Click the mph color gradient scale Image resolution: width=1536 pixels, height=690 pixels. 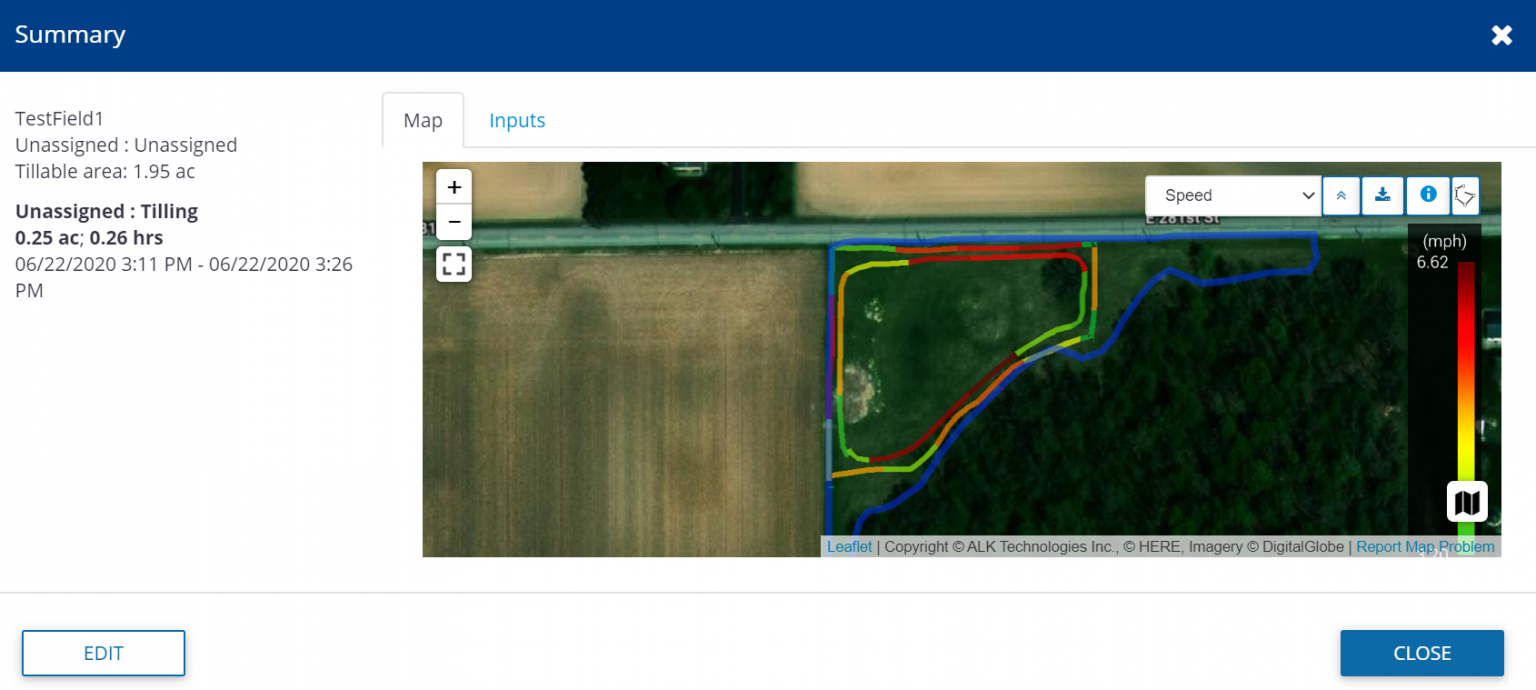point(1464,380)
